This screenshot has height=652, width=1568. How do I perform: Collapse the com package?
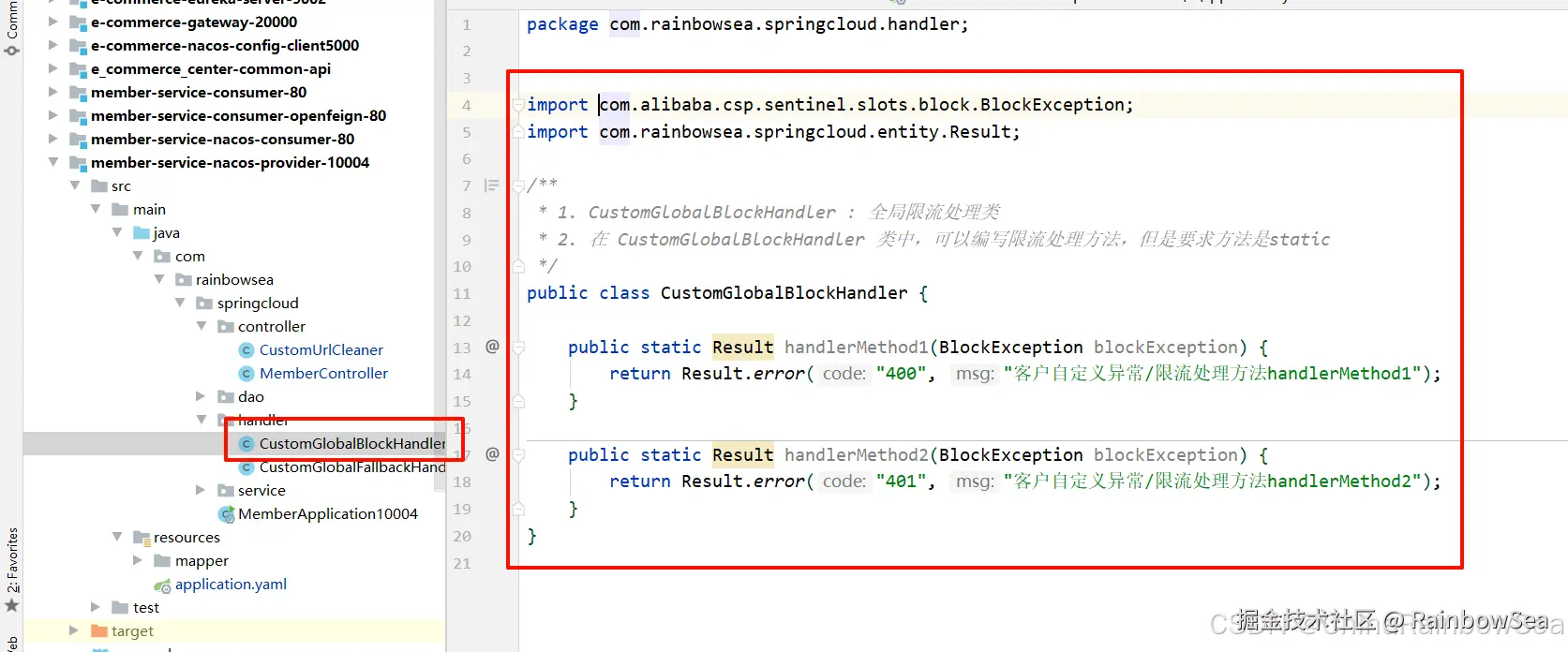(x=138, y=256)
